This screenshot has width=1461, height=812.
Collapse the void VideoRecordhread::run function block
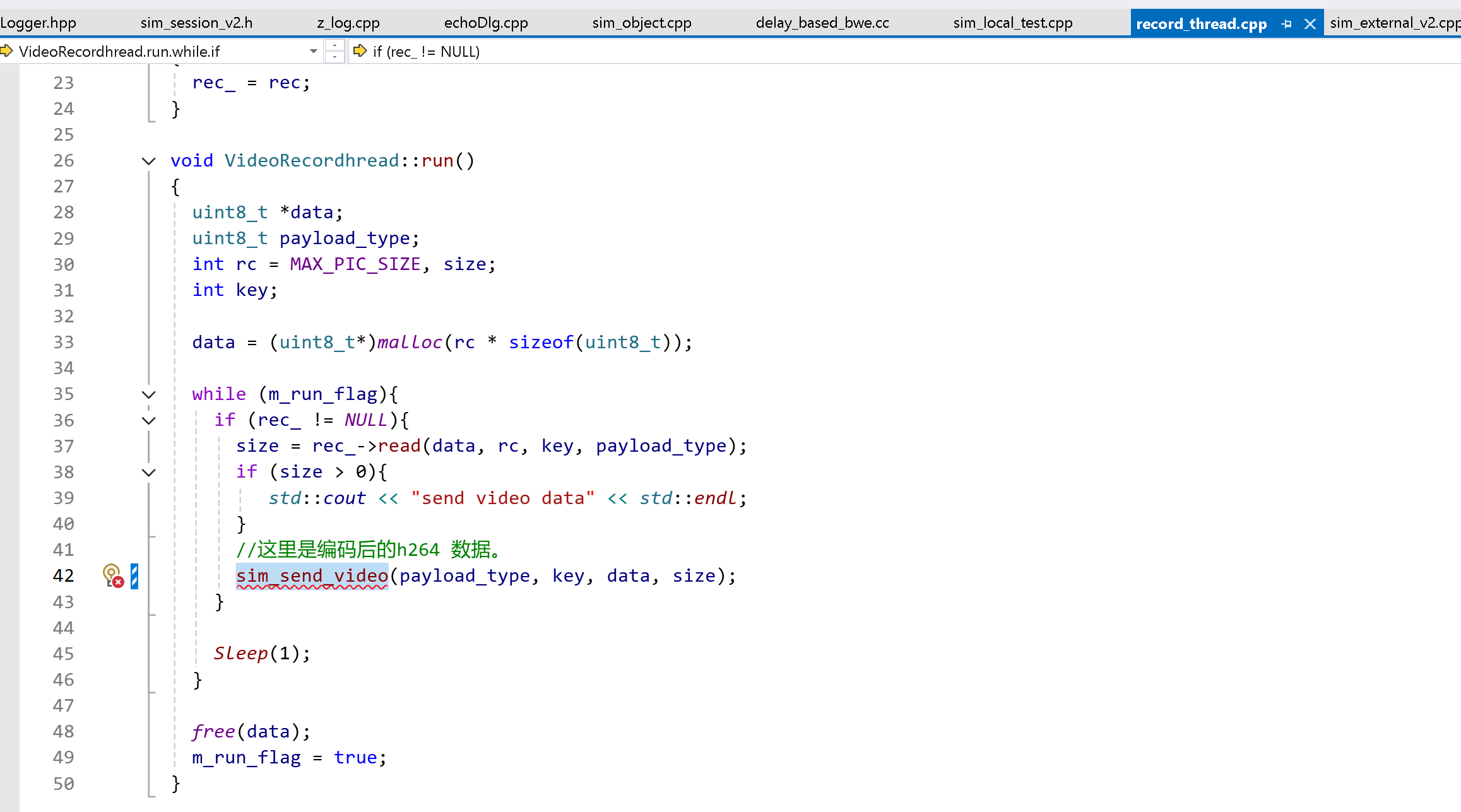click(x=149, y=161)
